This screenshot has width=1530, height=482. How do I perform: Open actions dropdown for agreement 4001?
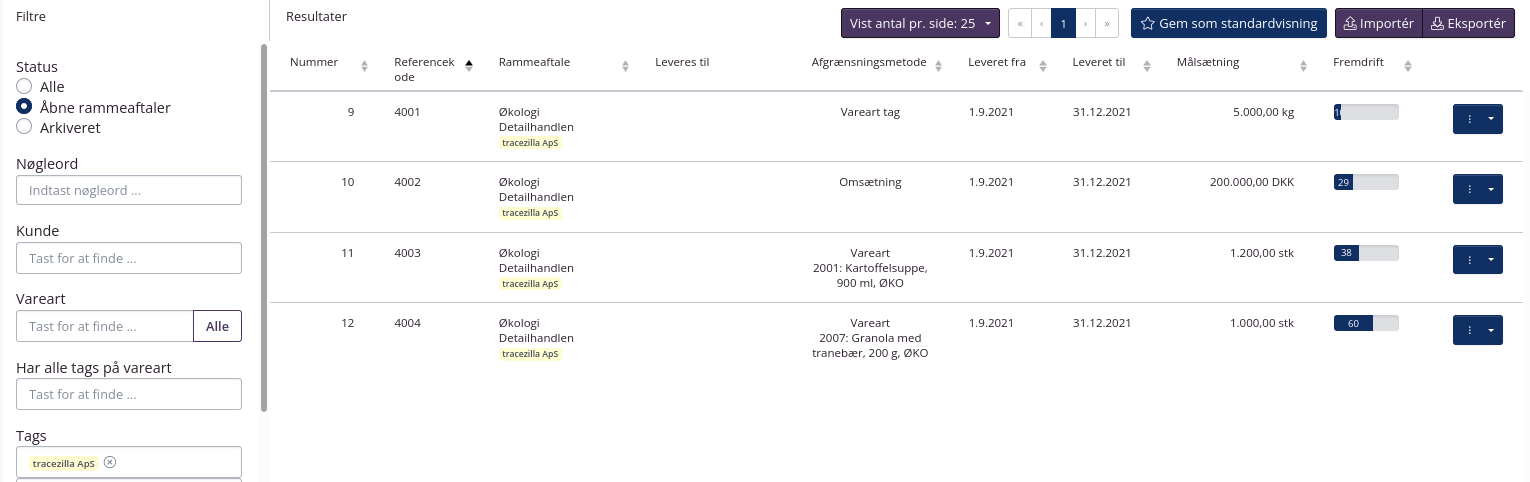pos(1491,119)
